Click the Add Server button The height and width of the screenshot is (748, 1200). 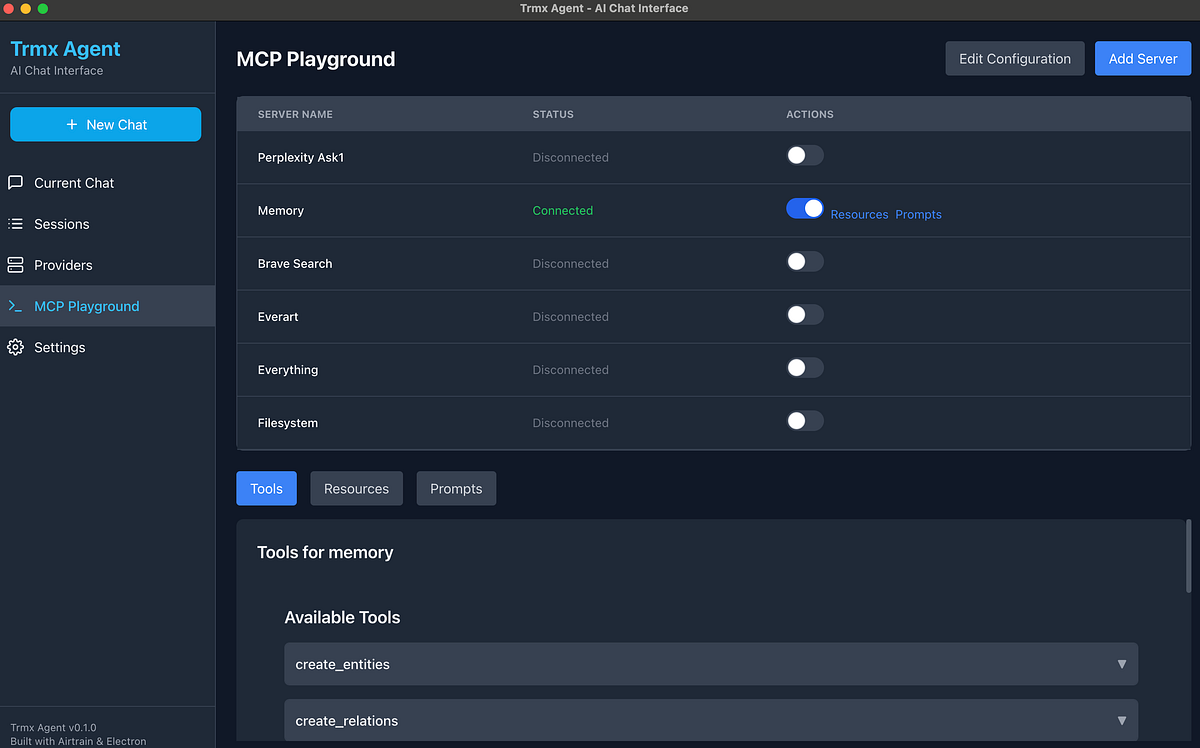coord(1142,58)
